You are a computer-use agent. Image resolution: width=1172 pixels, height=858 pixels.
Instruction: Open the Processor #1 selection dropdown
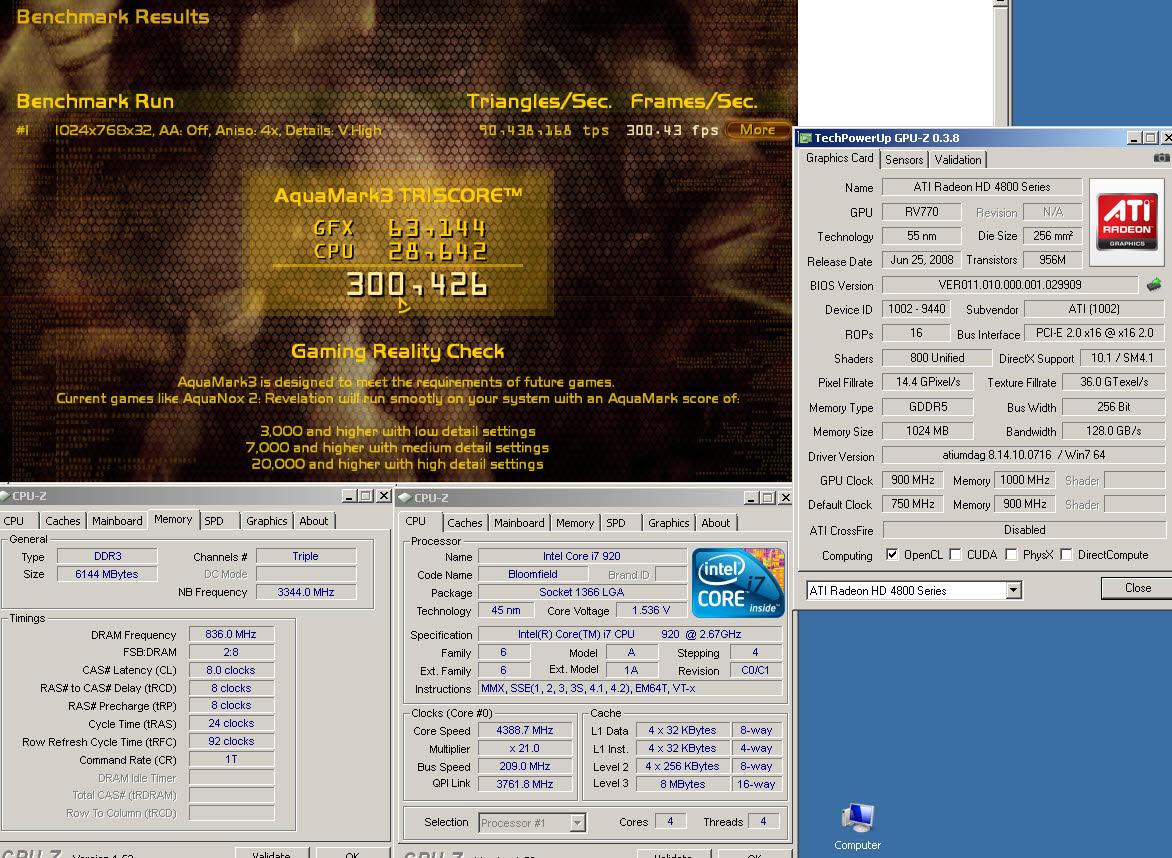point(577,823)
